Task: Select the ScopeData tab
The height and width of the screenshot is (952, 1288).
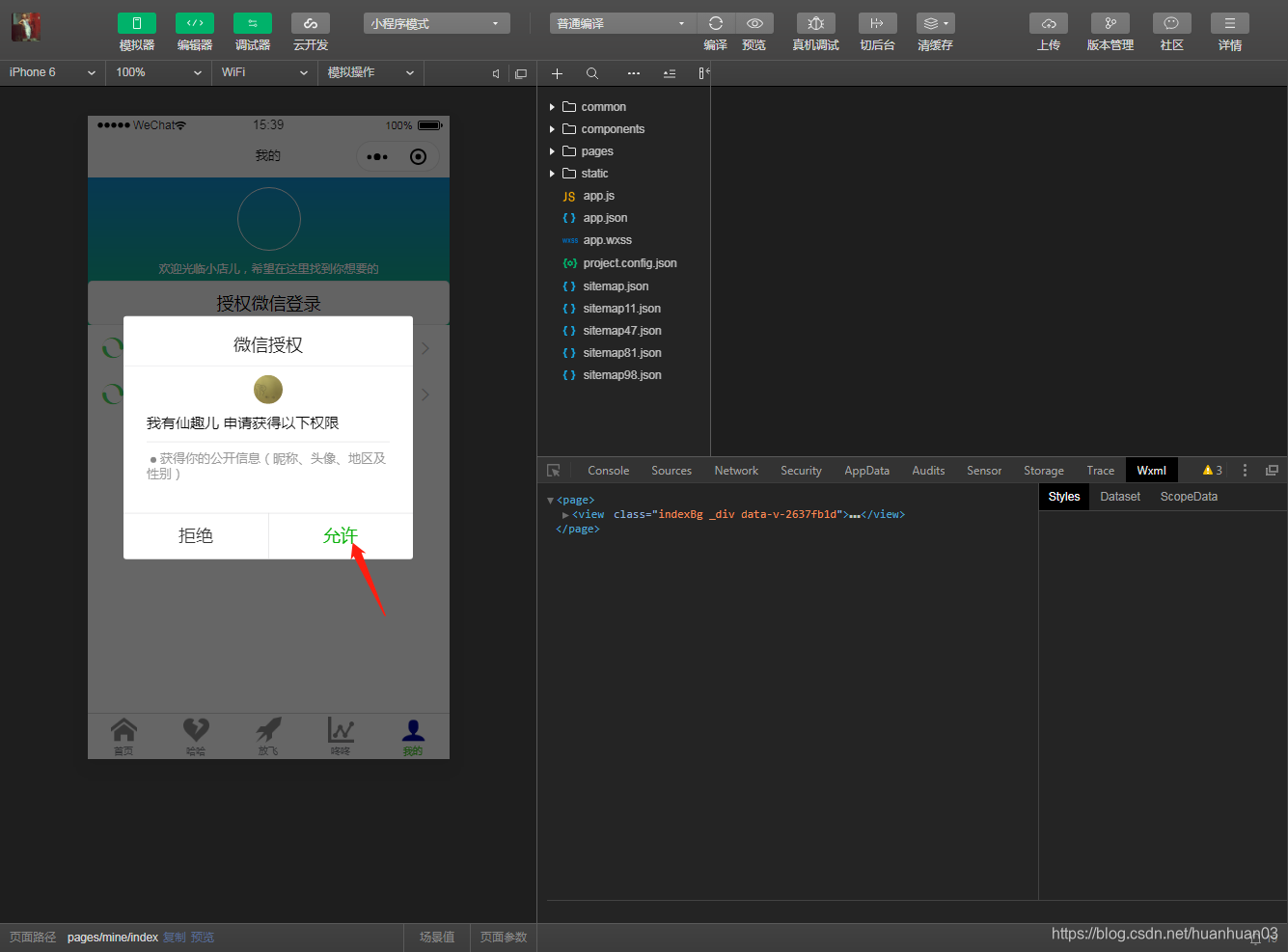Action: click(1189, 497)
